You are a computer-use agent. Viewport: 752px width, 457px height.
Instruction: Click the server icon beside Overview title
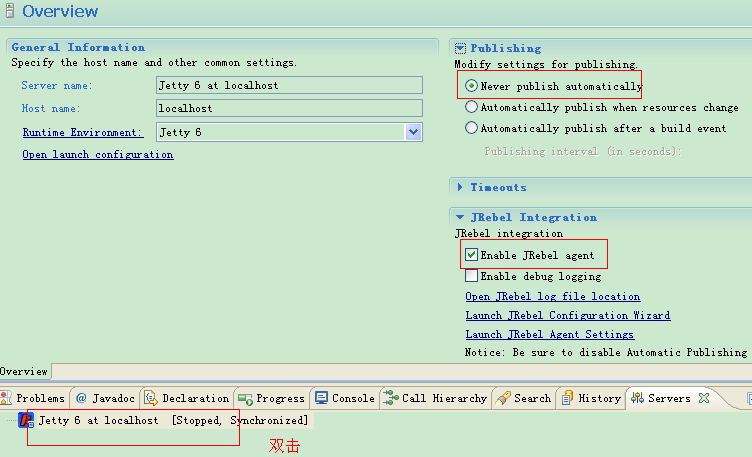click(x=10, y=11)
